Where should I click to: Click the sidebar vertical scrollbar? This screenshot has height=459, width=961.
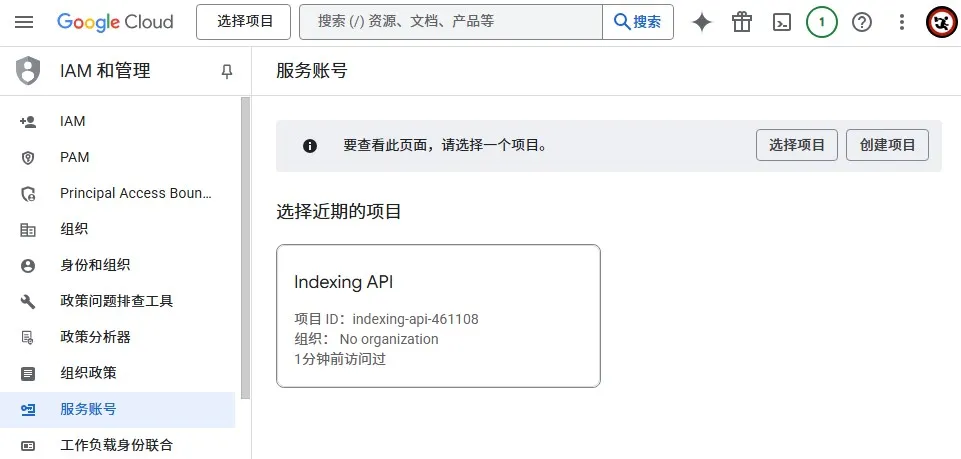pos(246,248)
